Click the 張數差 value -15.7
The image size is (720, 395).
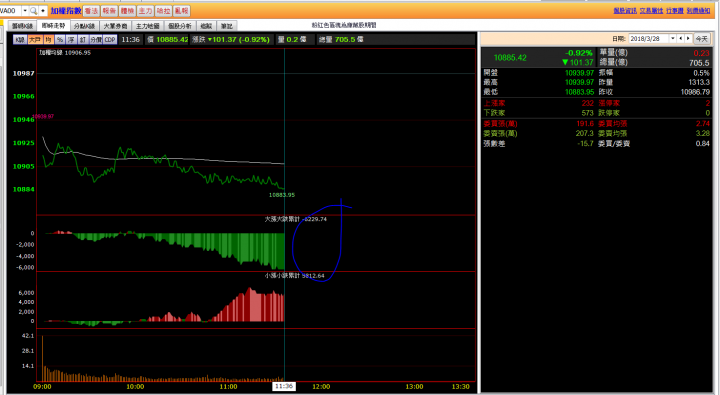coord(585,144)
